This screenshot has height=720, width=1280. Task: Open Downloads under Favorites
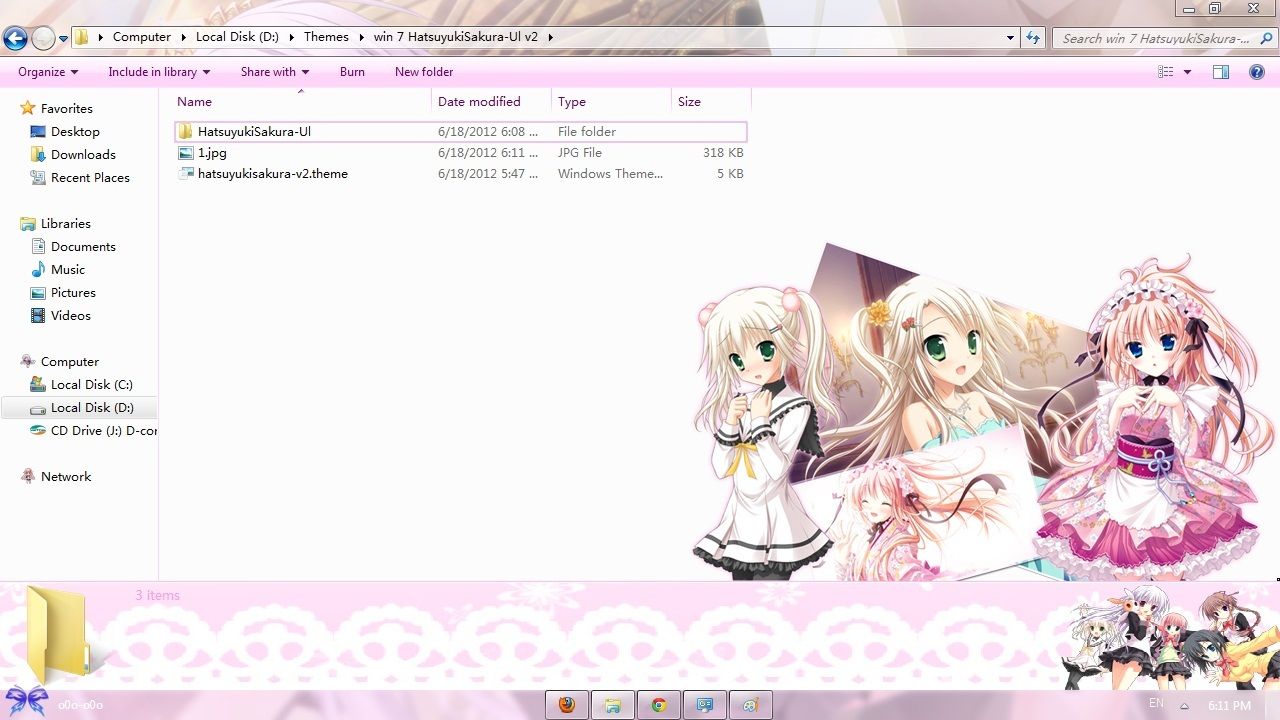pyautogui.click(x=83, y=155)
